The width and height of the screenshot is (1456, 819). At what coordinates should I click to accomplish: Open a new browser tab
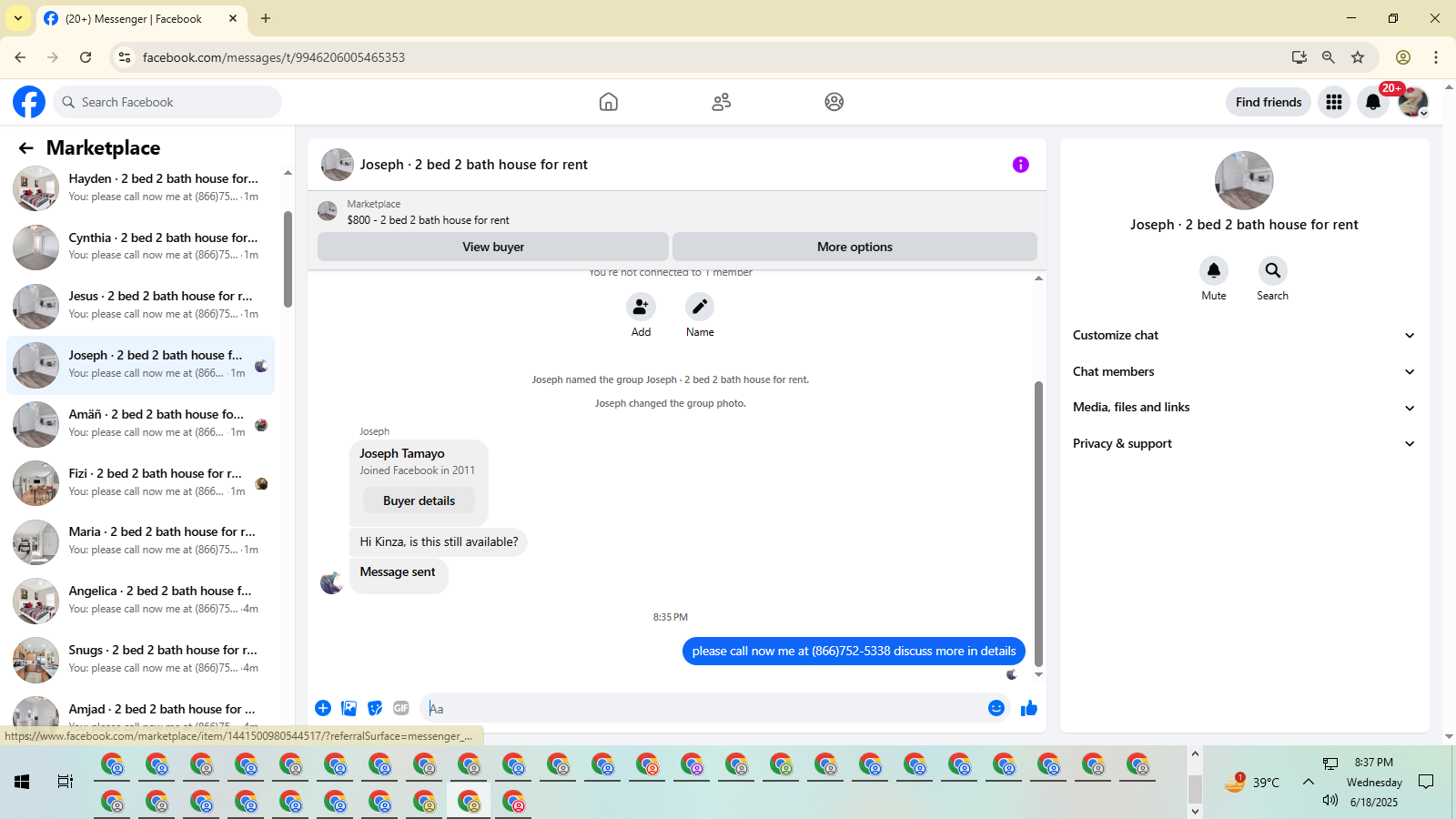[266, 18]
